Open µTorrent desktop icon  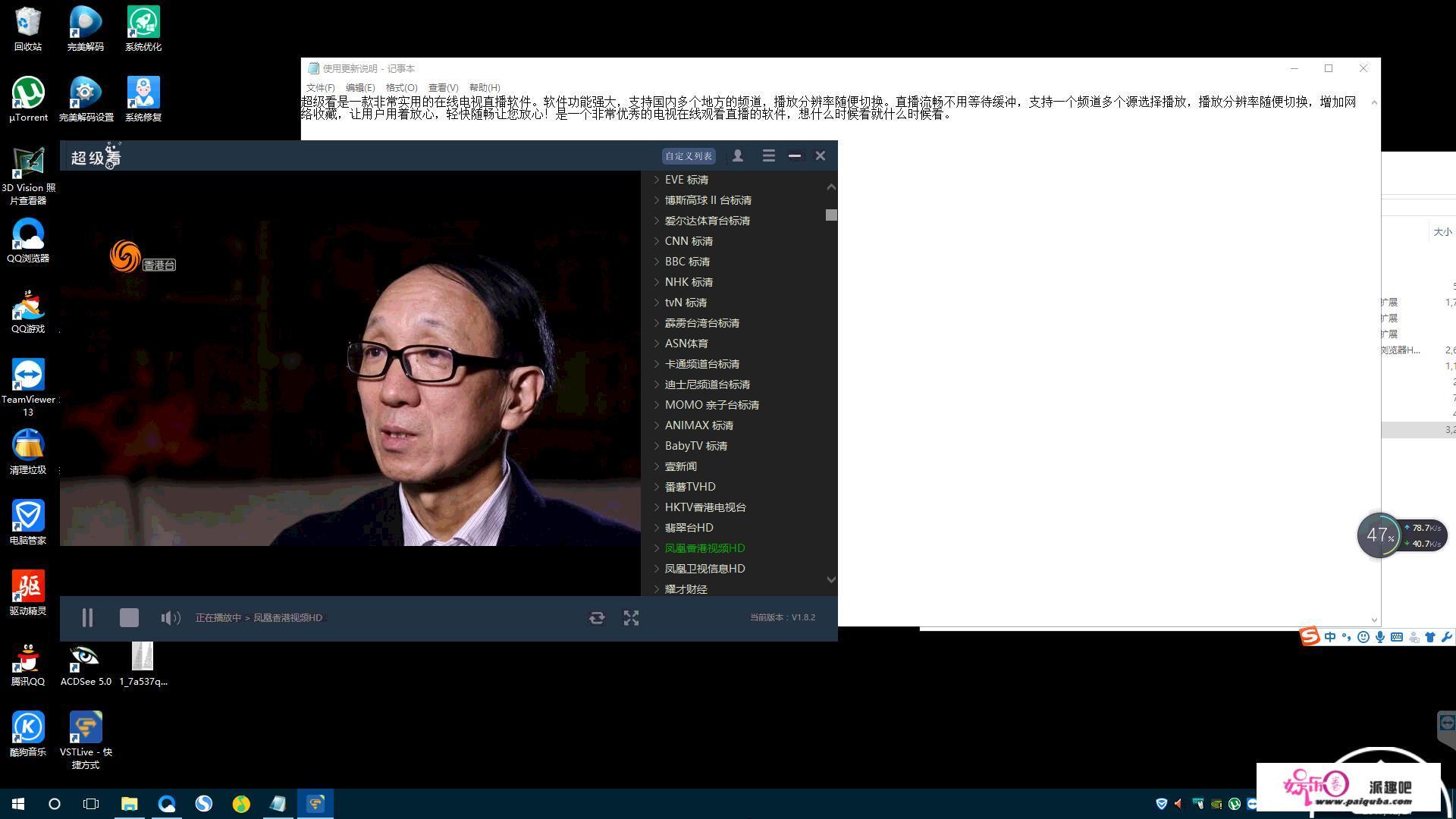click(28, 99)
